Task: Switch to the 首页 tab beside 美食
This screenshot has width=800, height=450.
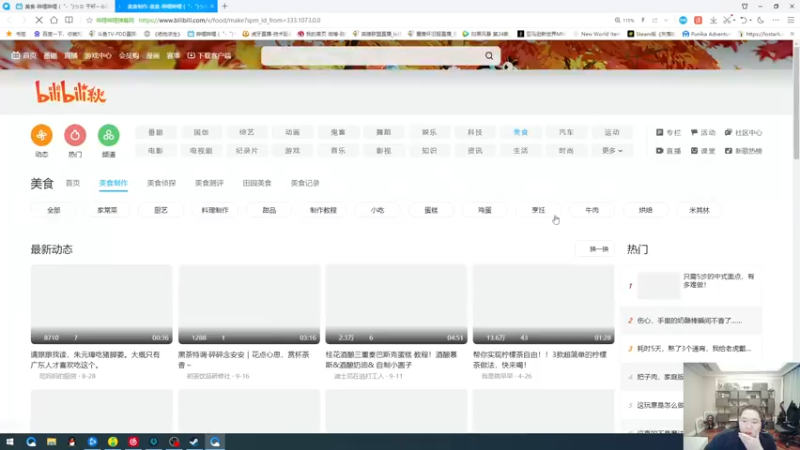Action: pyautogui.click(x=72, y=183)
